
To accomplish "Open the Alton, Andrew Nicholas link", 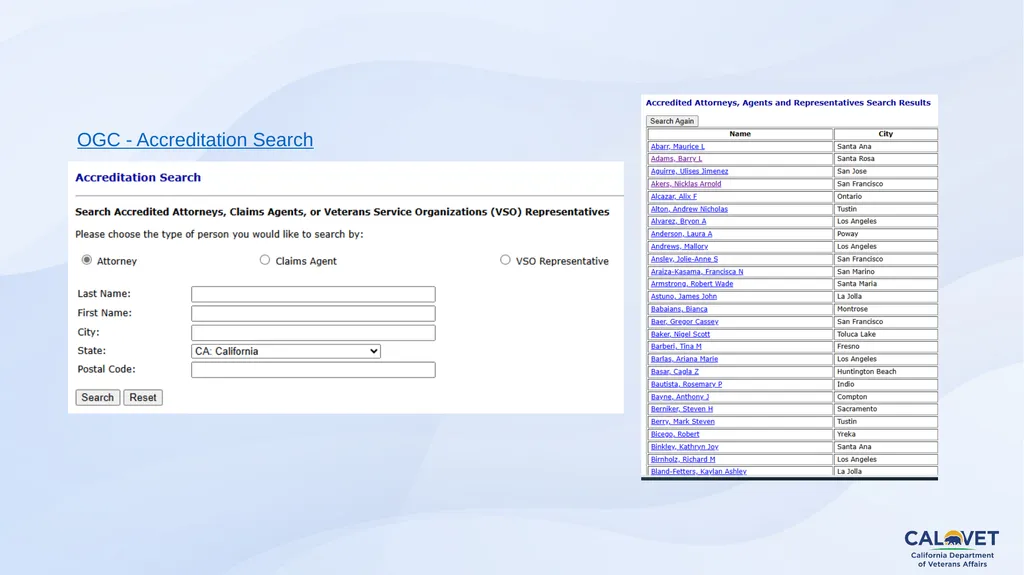I will coord(689,209).
